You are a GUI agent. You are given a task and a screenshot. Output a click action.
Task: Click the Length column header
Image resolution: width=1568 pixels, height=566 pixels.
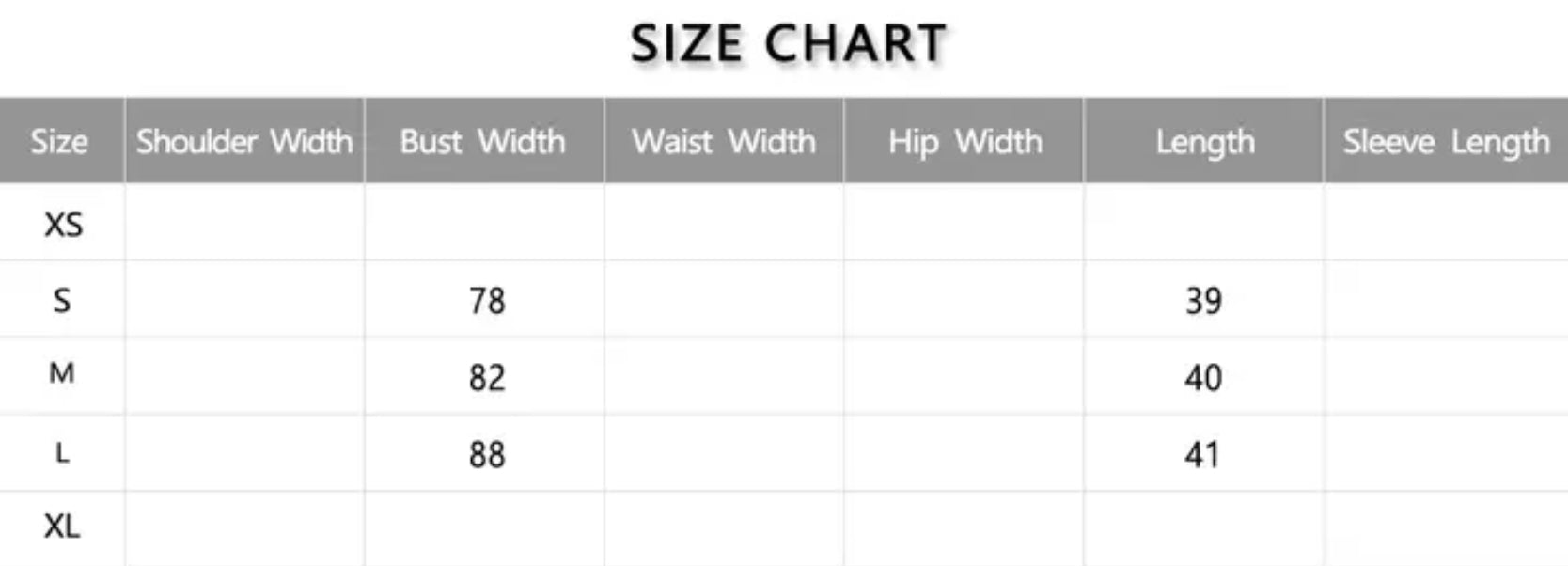[1205, 142]
